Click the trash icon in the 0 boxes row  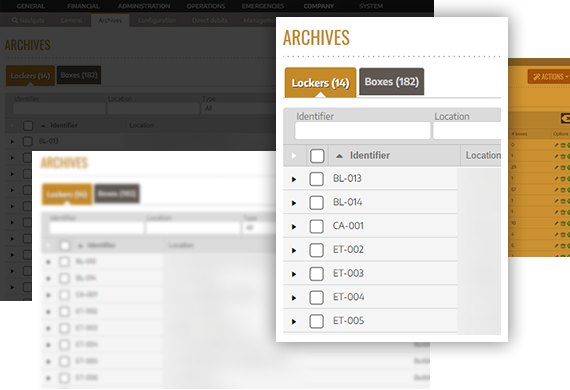563,145
